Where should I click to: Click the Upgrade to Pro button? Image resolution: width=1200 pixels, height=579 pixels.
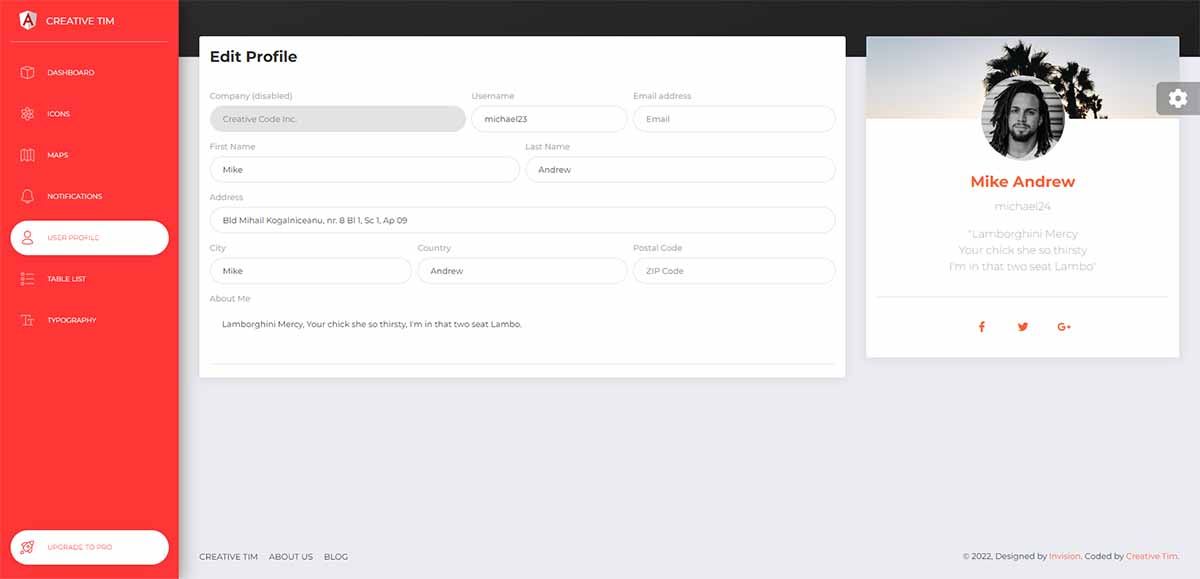point(89,547)
